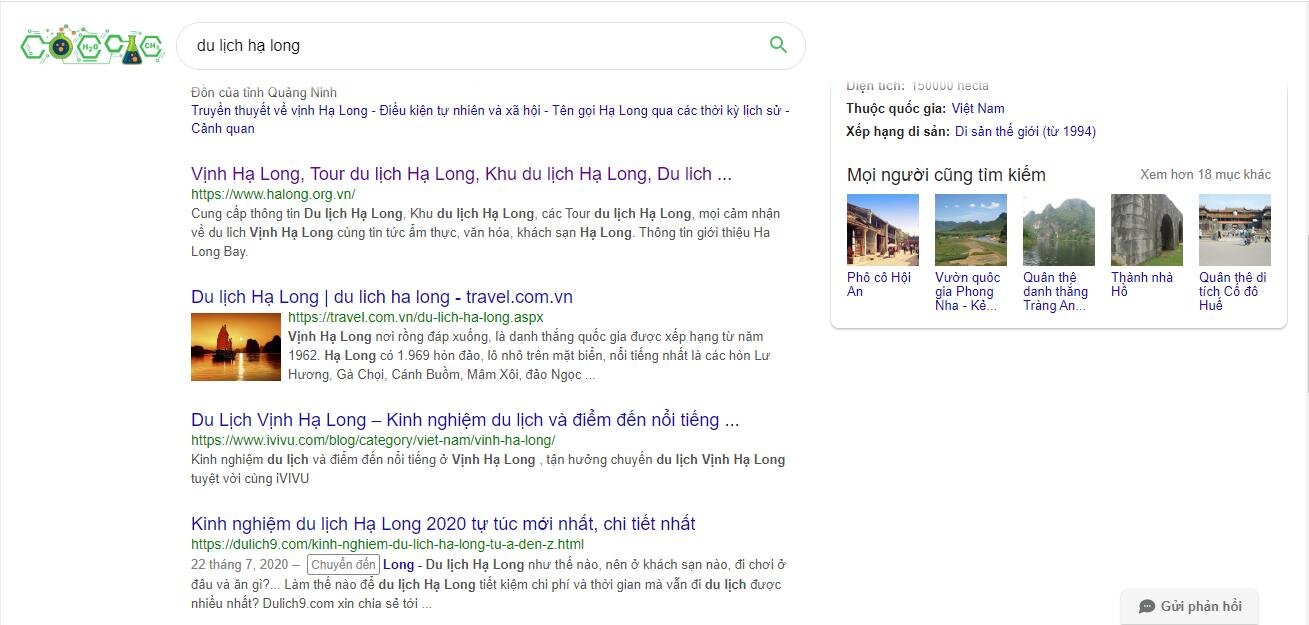Click the dulich9.com URL text

387,544
